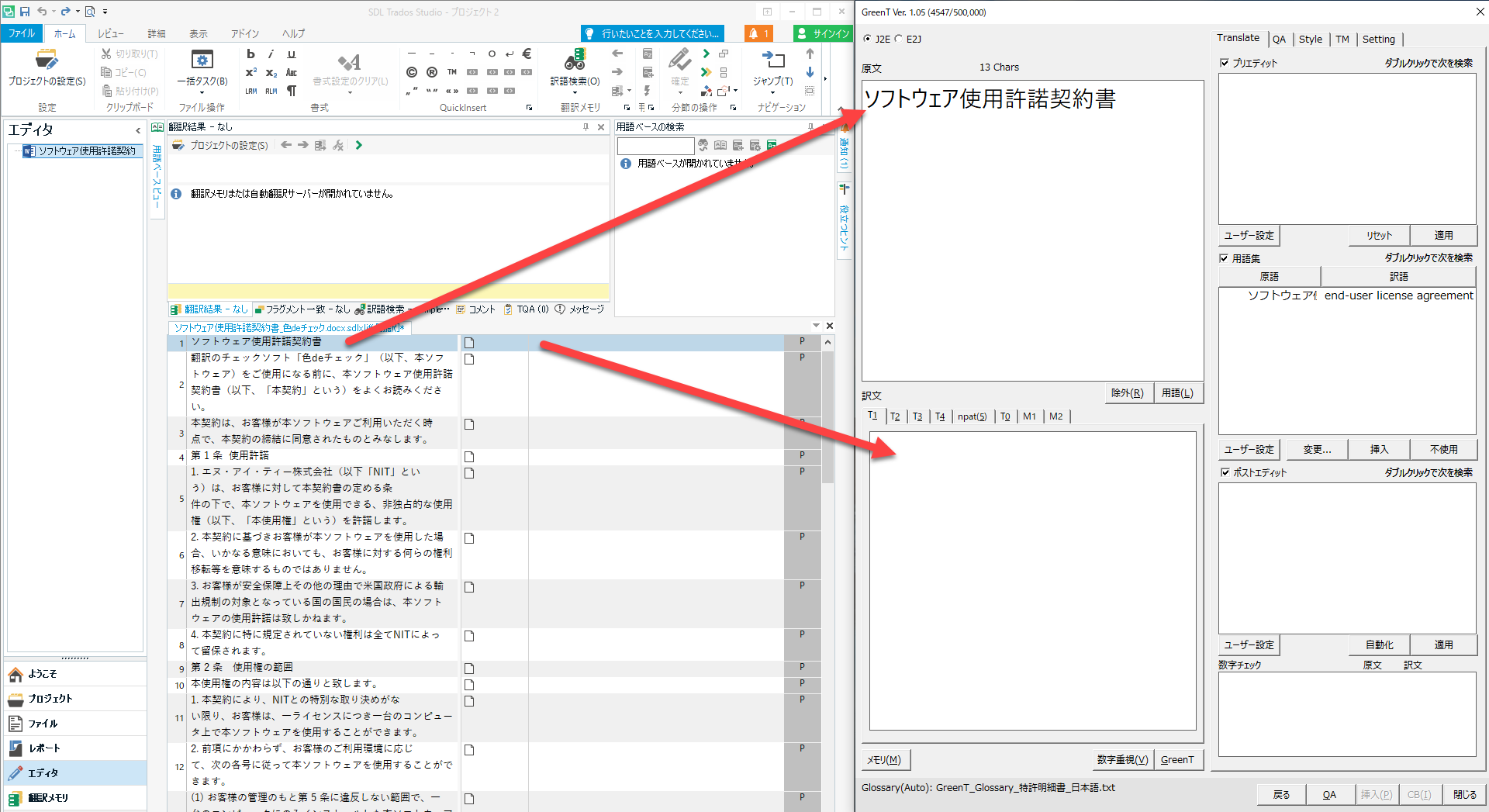Viewport: 1489px width, 812px height.
Task: Expand the QuickInsert group dialog launcher
Action: click(530, 108)
